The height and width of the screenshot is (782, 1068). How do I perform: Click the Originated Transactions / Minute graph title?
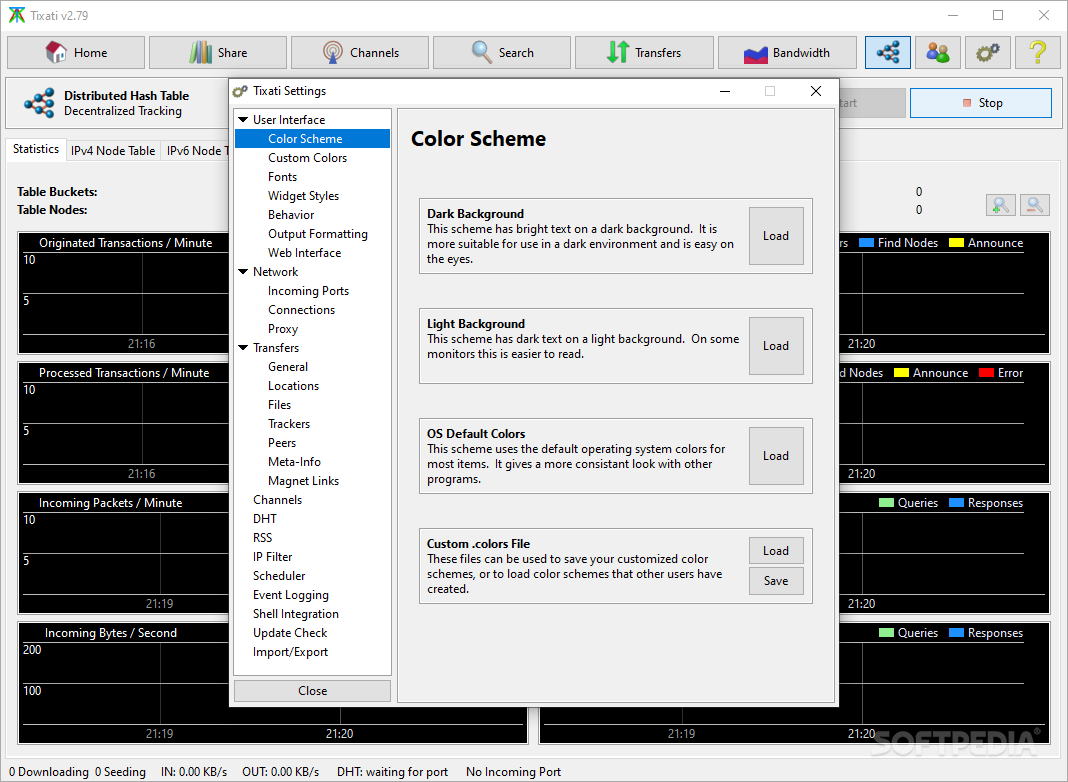click(x=125, y=243)
